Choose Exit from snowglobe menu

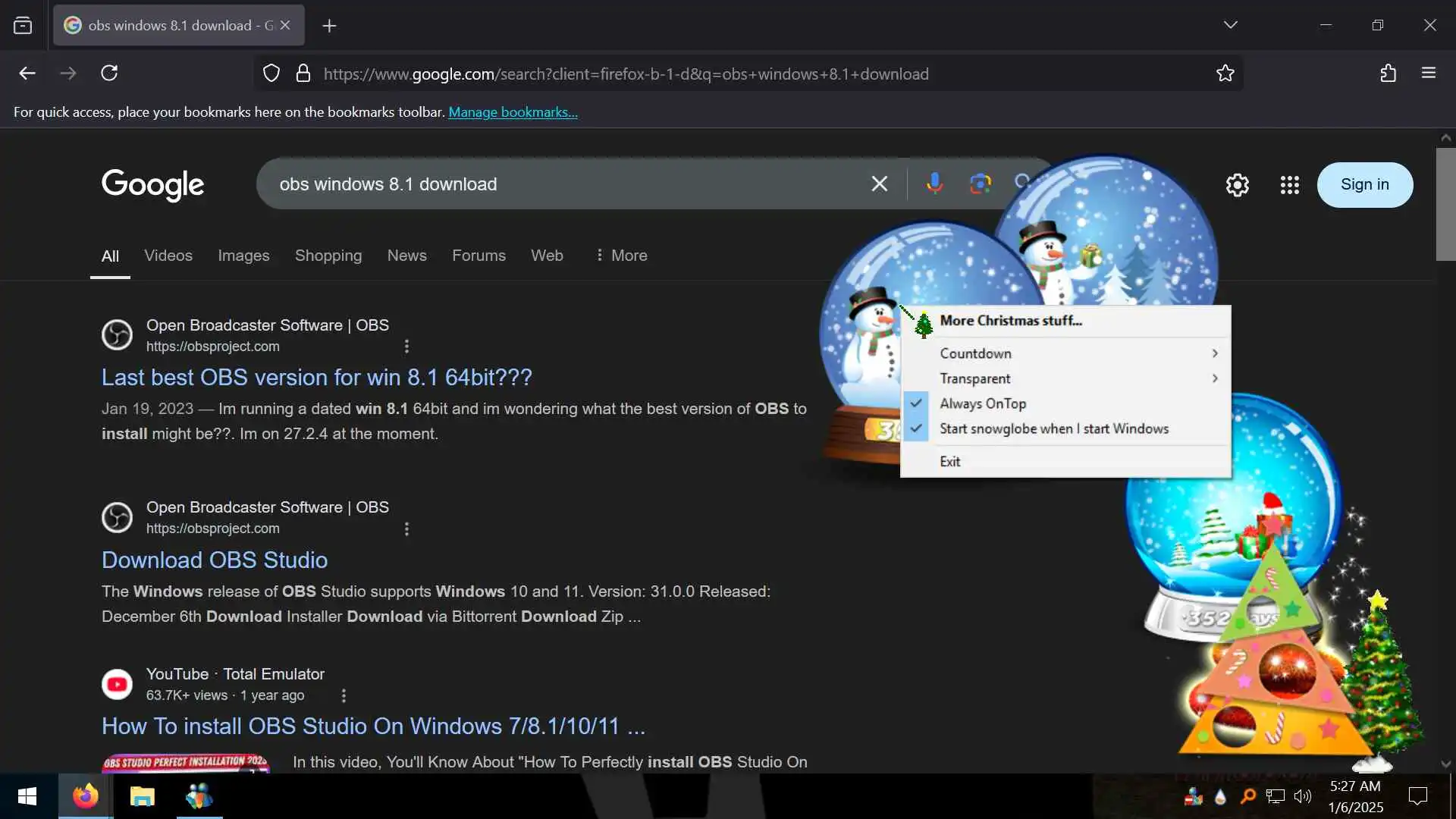[950, 461]
